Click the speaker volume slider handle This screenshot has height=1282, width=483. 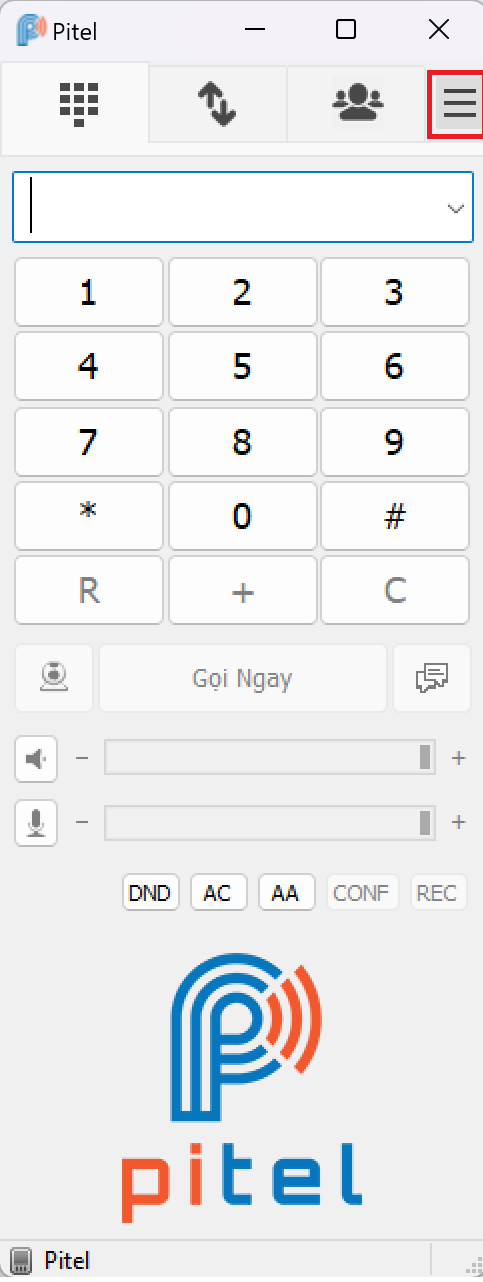click(426, 758)
